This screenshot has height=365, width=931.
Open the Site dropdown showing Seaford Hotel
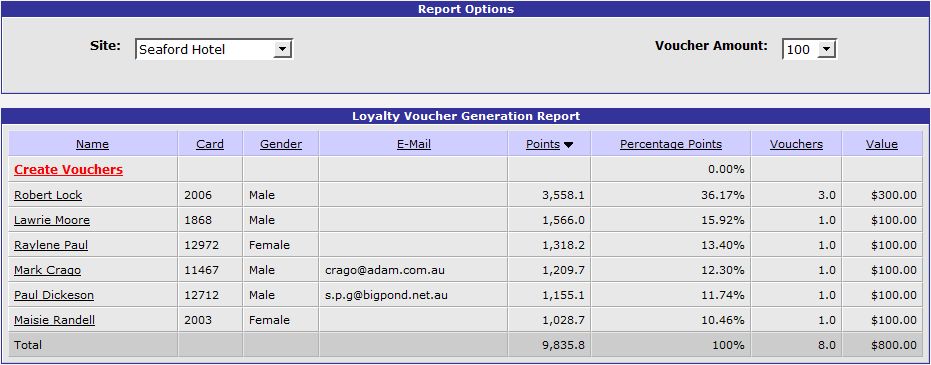coord(214,49)
